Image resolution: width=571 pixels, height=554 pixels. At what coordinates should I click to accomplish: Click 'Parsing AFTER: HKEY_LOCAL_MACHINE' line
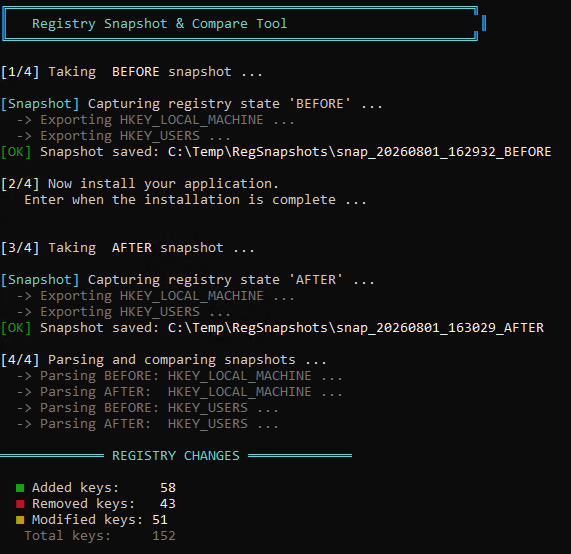click(180, 392)
